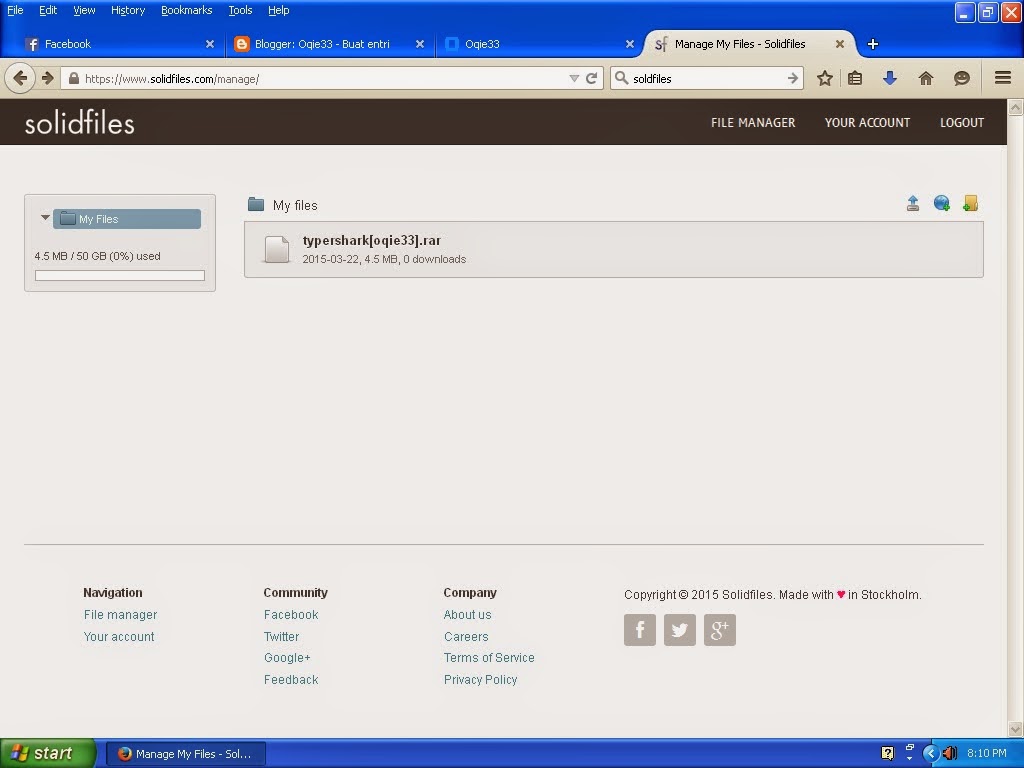Switch to the Oqie33 browser tab
The width and height of the screenshot is (1024, 768).
click(540, 44)
